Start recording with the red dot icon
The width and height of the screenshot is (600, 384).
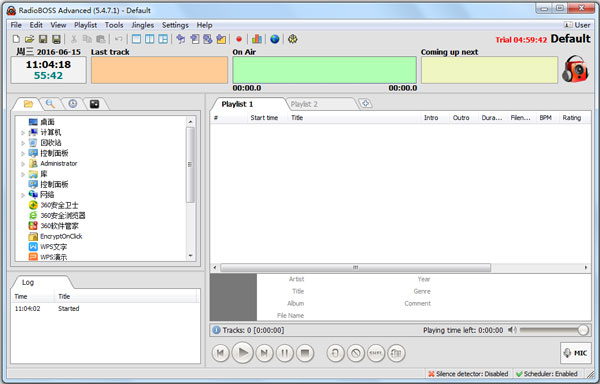point(239,39)
